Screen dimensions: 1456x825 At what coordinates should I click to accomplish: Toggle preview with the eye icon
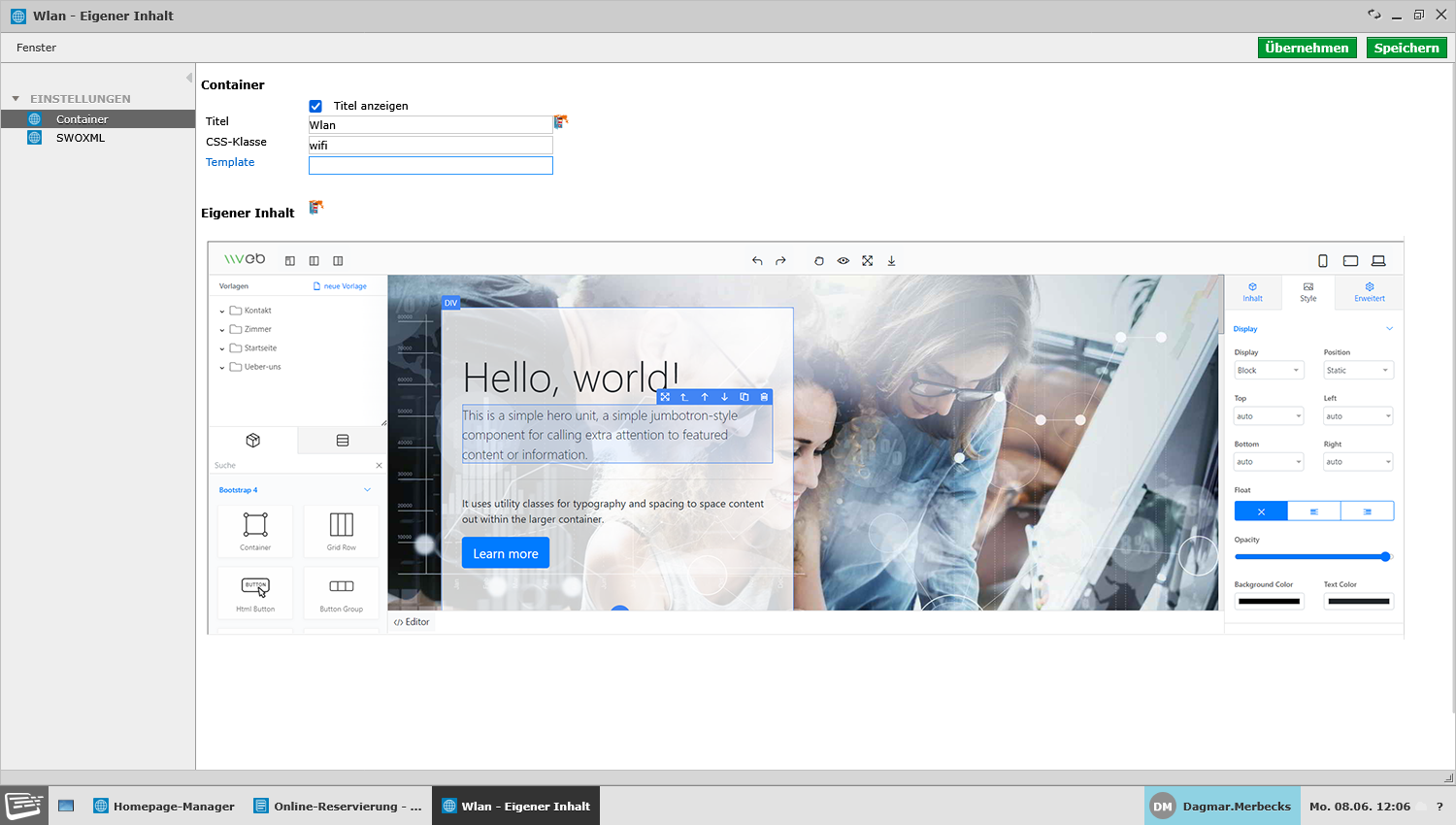844,261
